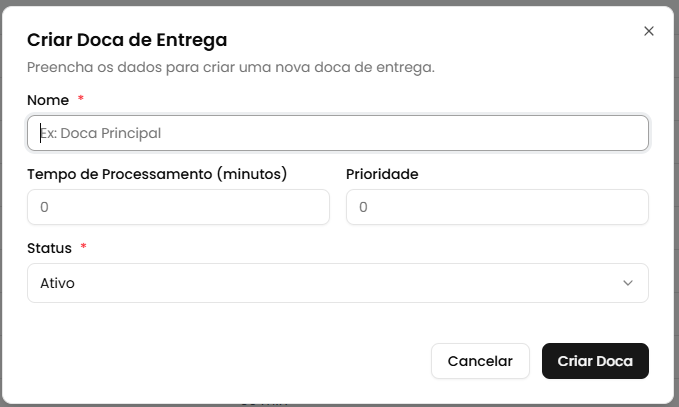679x407 pixels.
Task: Click the red asterisk beside Status
Action: click(84, 247)
